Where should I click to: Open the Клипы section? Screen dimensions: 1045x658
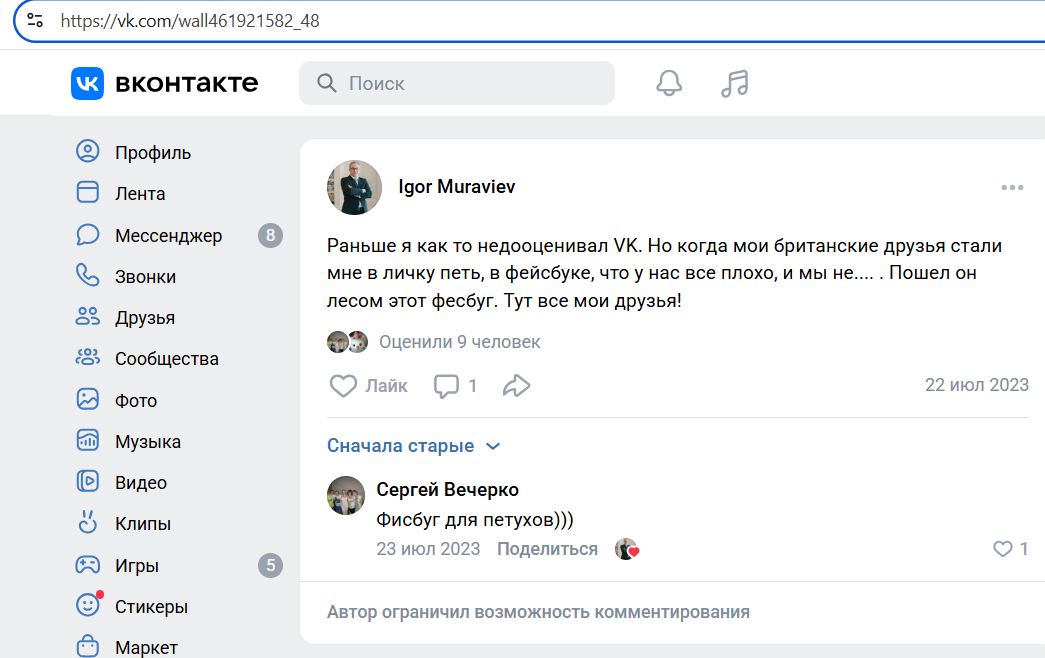click(x=142, y=523)
